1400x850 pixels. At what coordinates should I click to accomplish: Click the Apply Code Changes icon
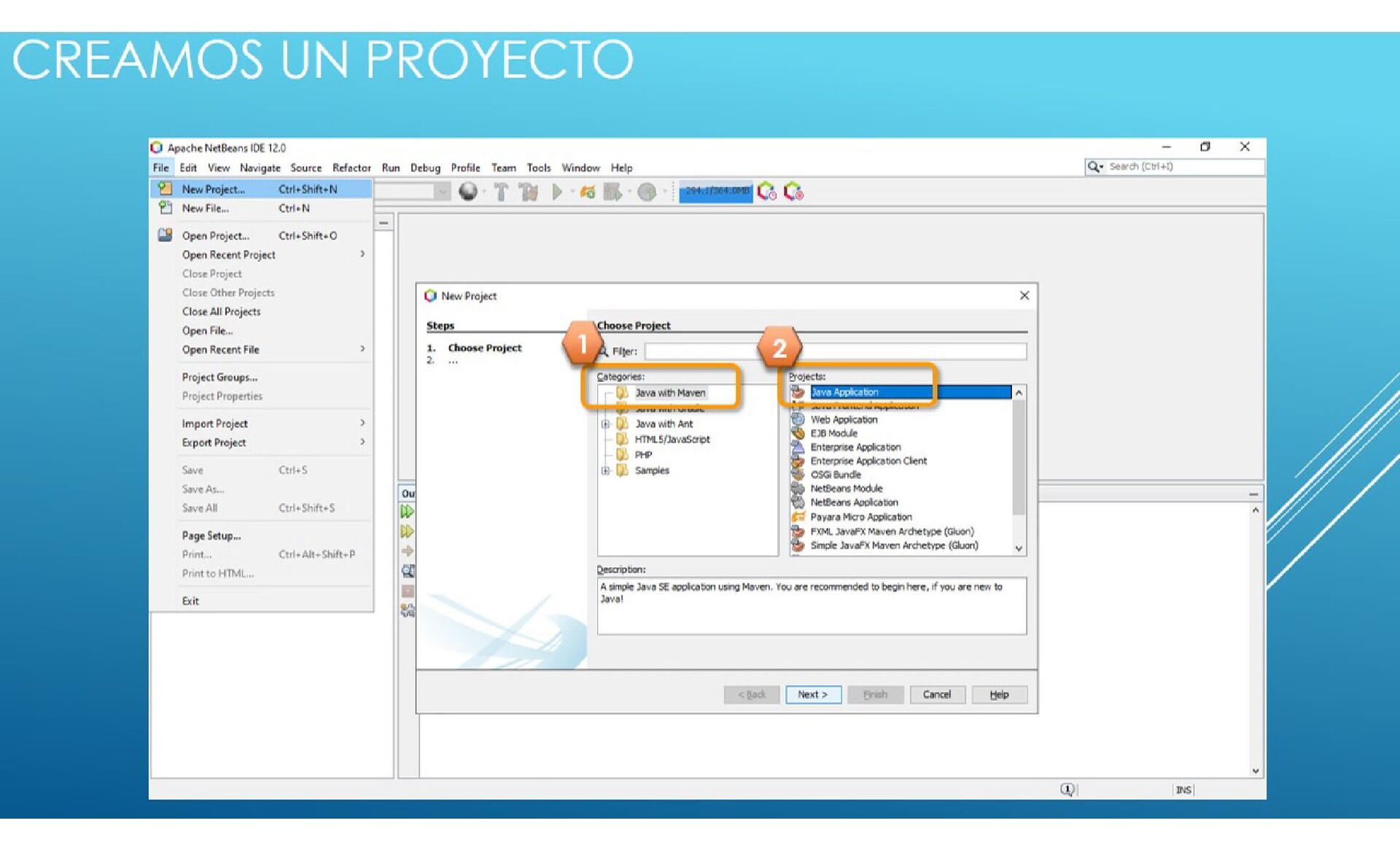(588, 192)
